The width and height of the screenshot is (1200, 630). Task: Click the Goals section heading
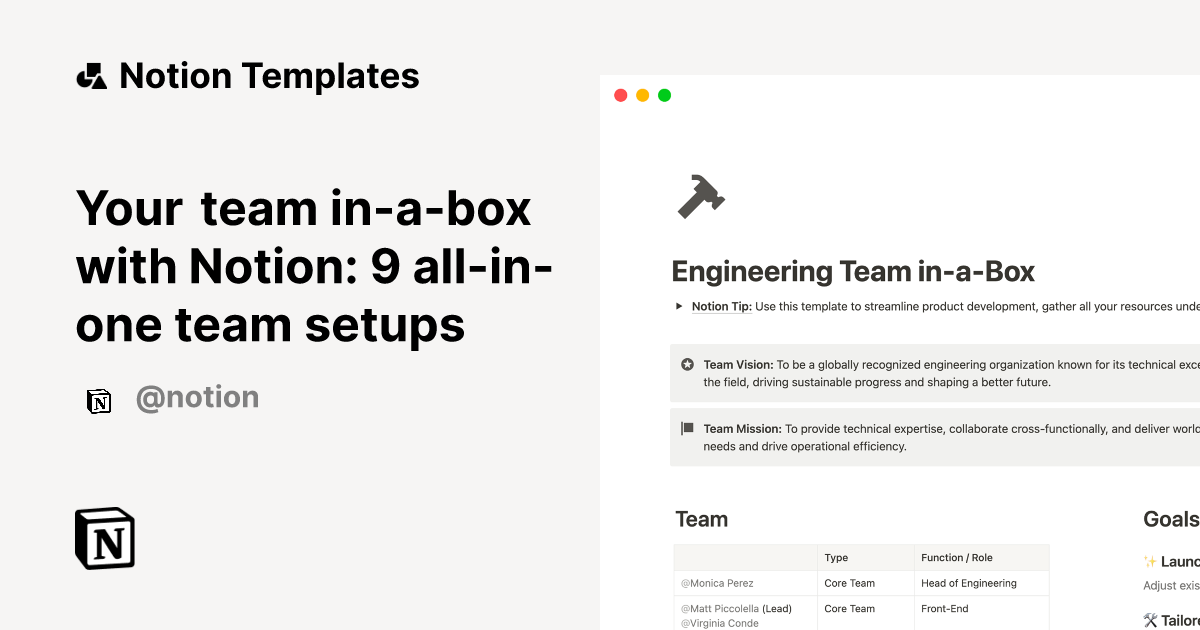pos(1170,519)
